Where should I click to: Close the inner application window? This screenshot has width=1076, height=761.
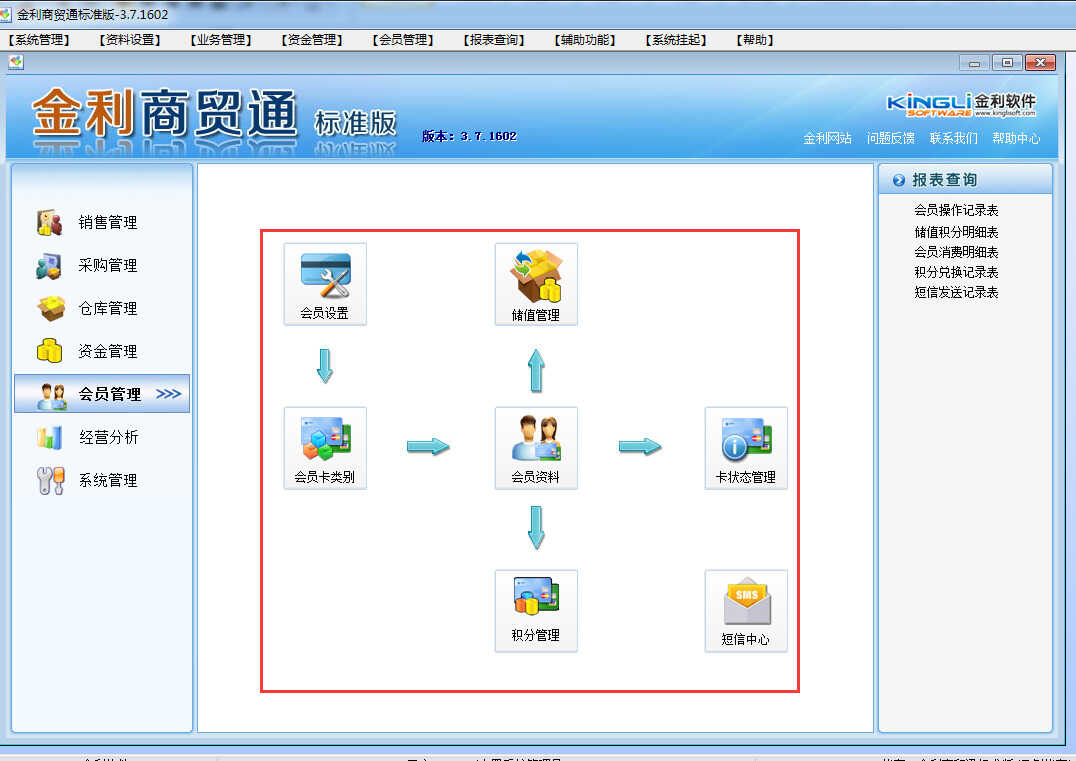point(1040,63)
